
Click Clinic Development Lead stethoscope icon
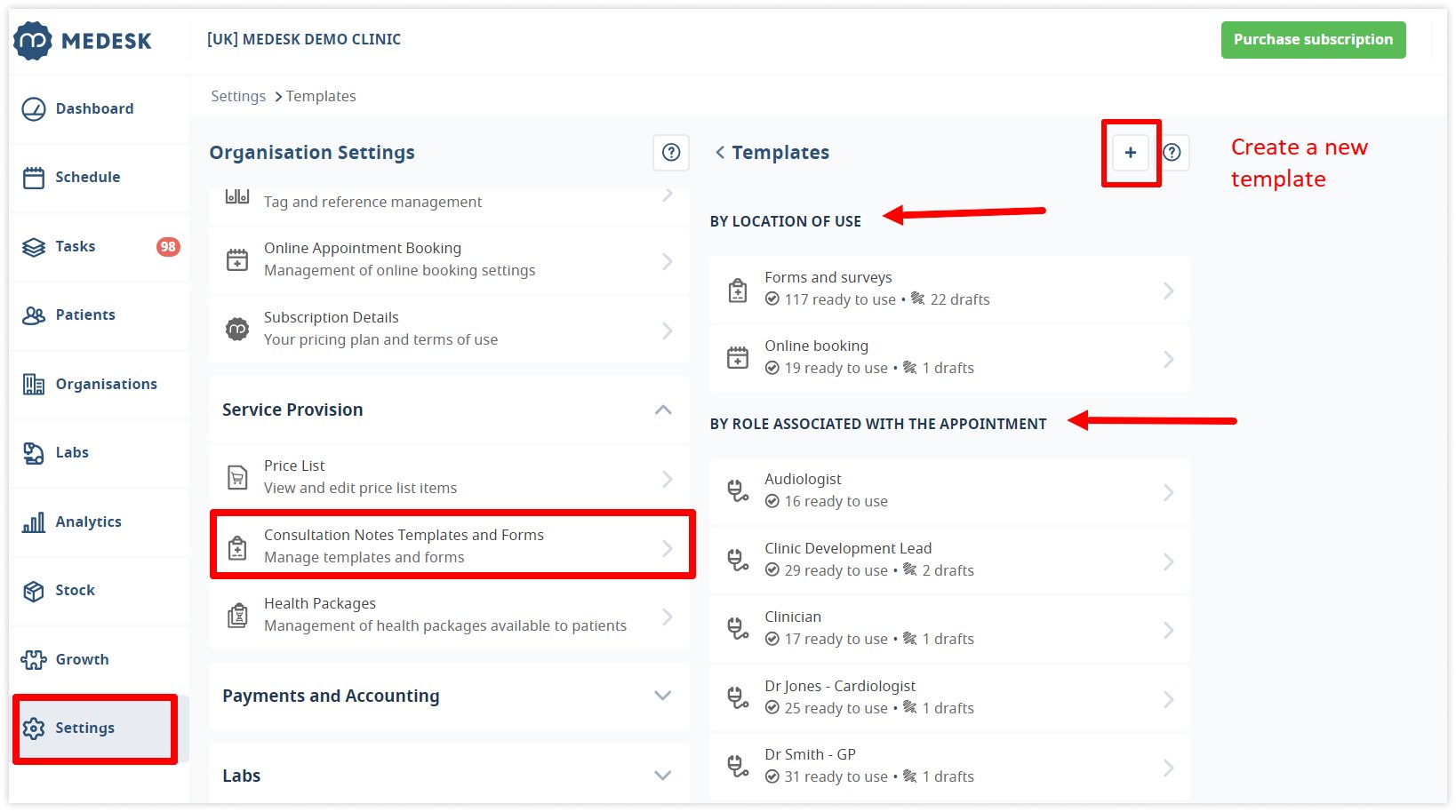click(738, 561)
